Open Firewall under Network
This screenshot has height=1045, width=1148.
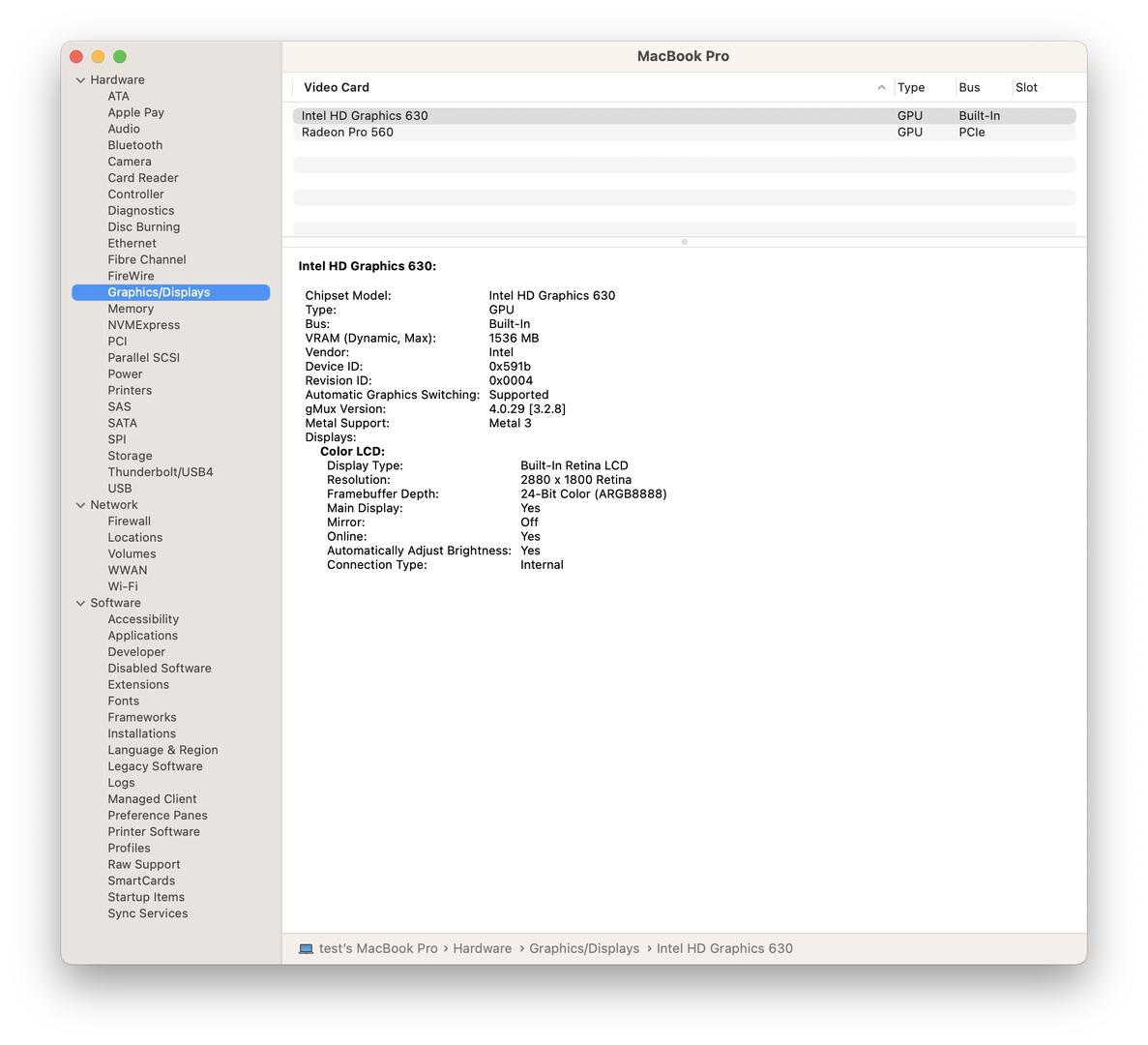pyautogui.click(x=129, y=522)
